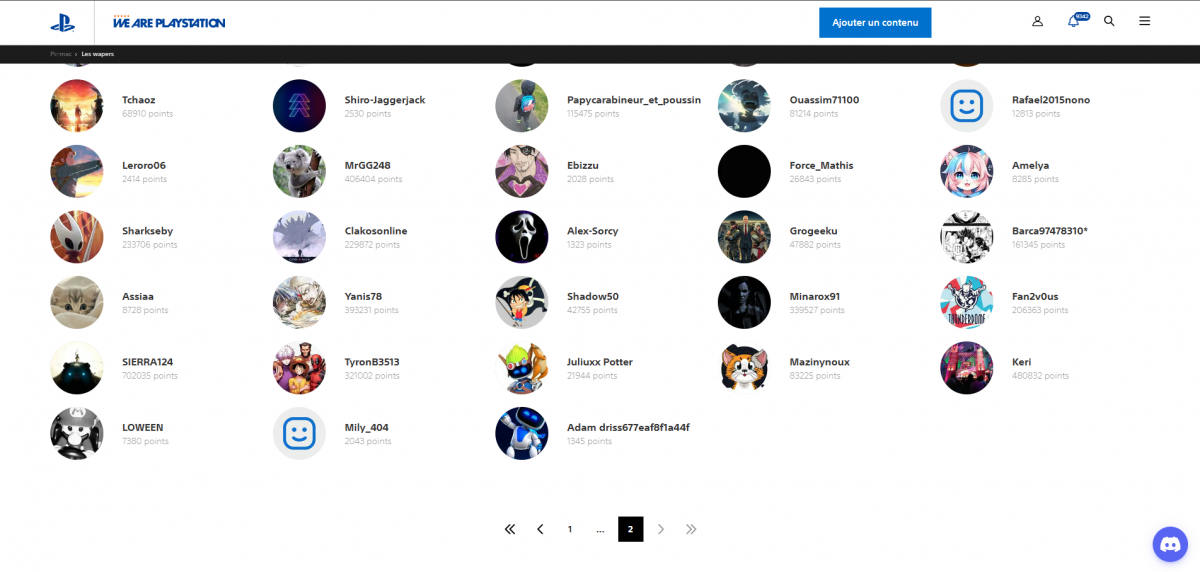Click the PlayStation logo icon

pos(62,22)
